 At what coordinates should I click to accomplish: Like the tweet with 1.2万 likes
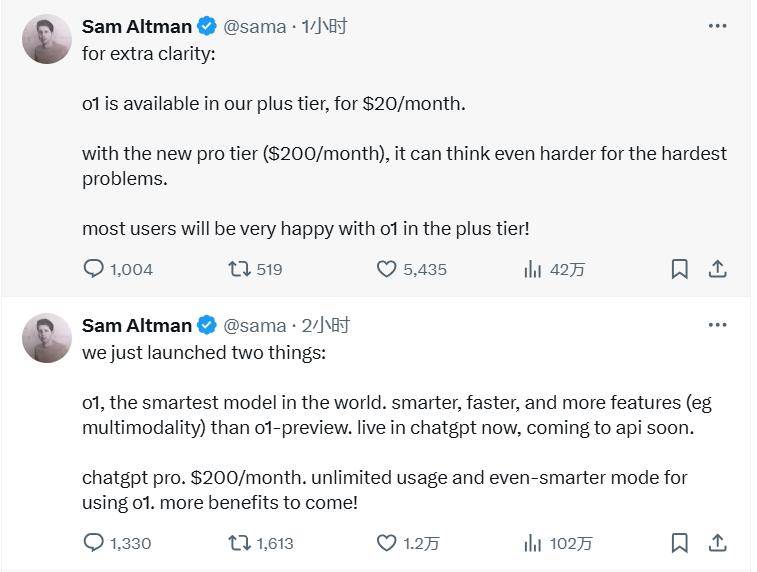(x=387, y=543)
